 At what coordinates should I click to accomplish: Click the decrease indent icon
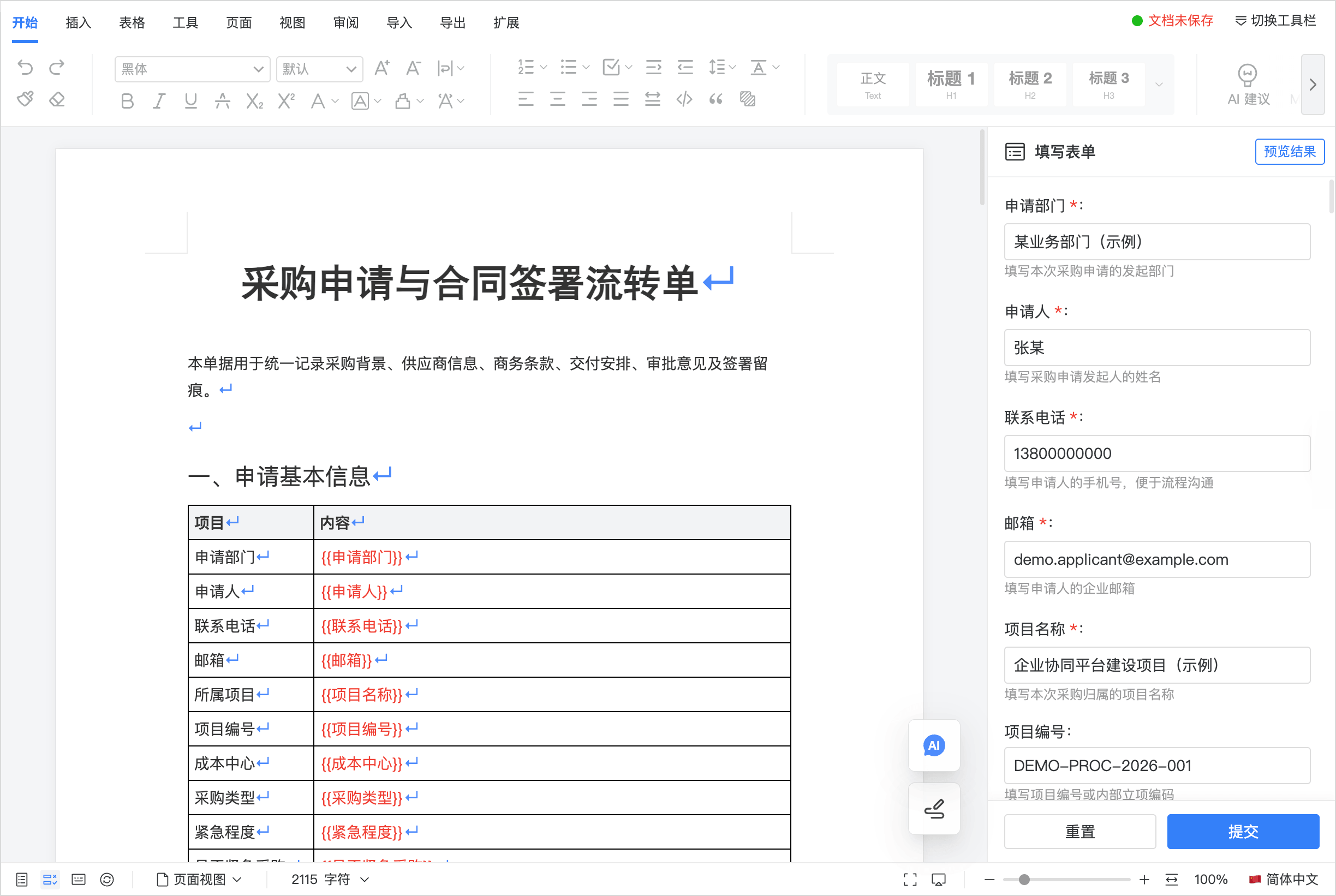click(685, 68)
